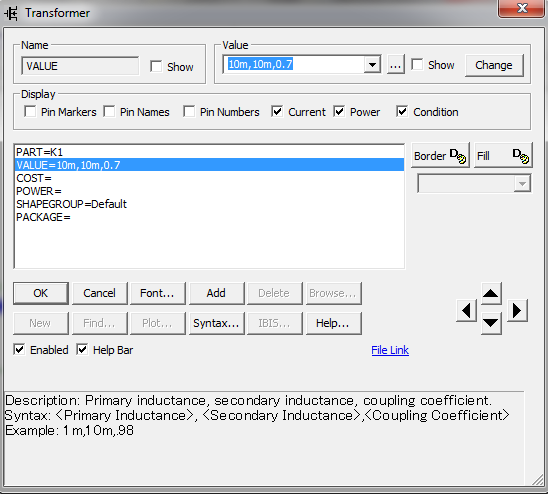The height and width of the screenshot is (494, 548).
Task: Open the dropdown below Border and Fill
Action: pyautogui.click(x=474, y=184)
